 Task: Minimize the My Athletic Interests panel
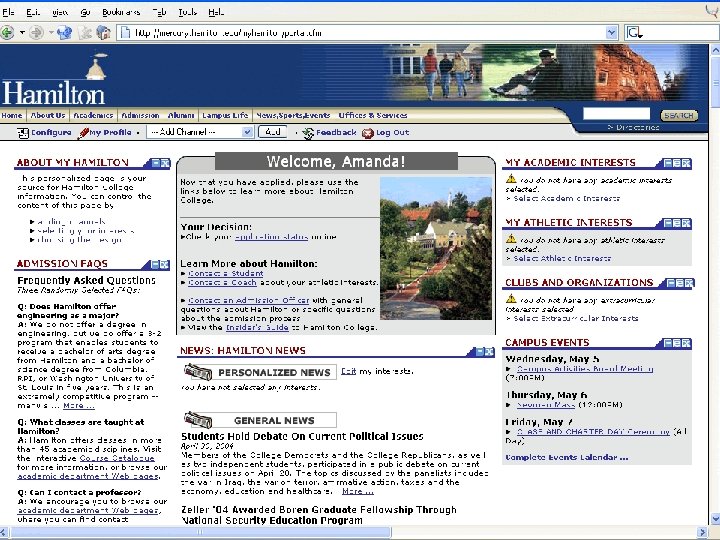(669, 223)
